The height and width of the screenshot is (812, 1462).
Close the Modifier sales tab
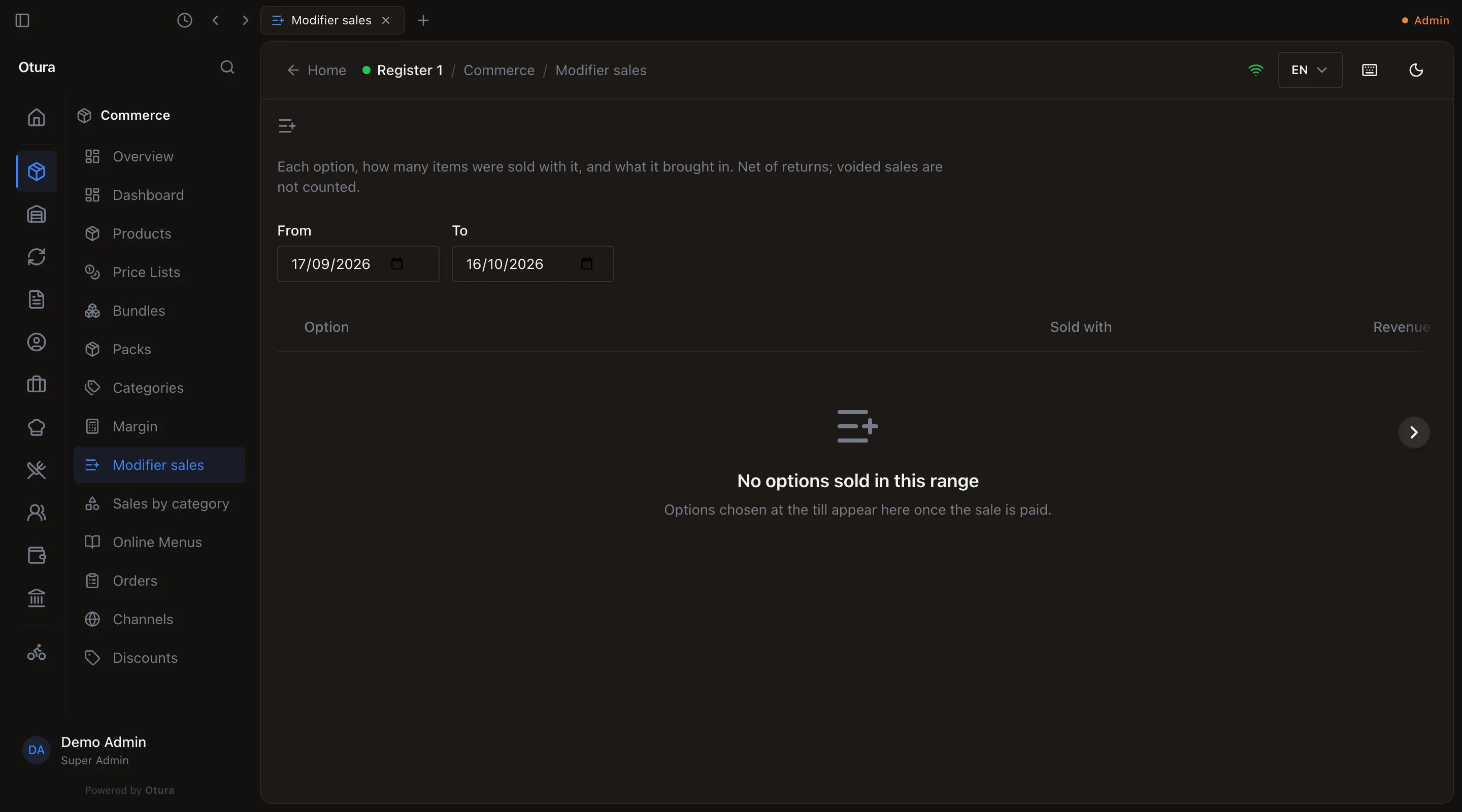click(x=386, y=20)
